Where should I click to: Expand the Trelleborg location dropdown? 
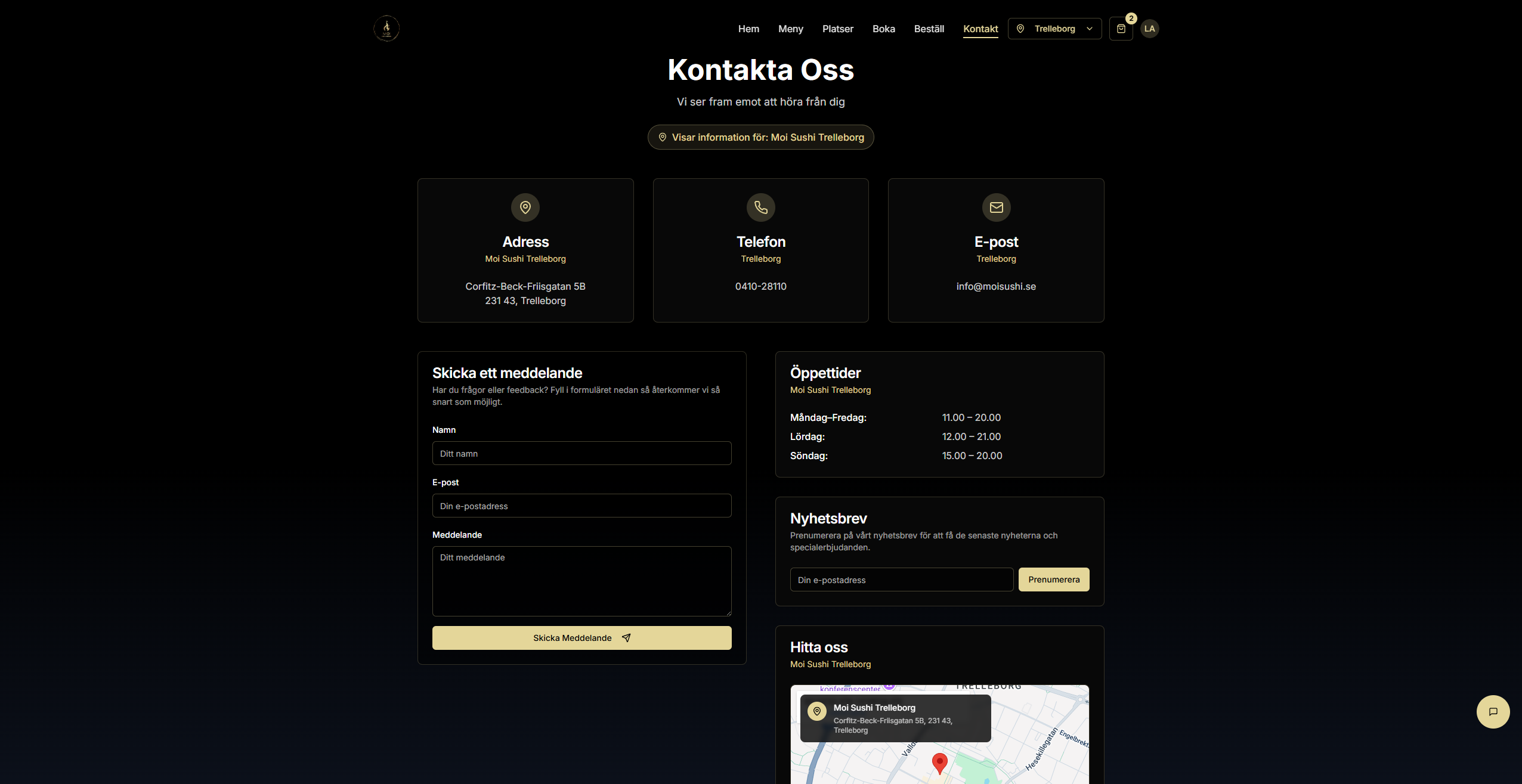1054,29
